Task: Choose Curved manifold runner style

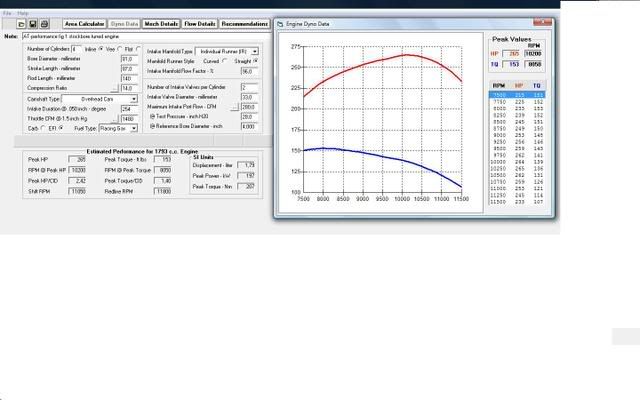Action: point(226,61)
